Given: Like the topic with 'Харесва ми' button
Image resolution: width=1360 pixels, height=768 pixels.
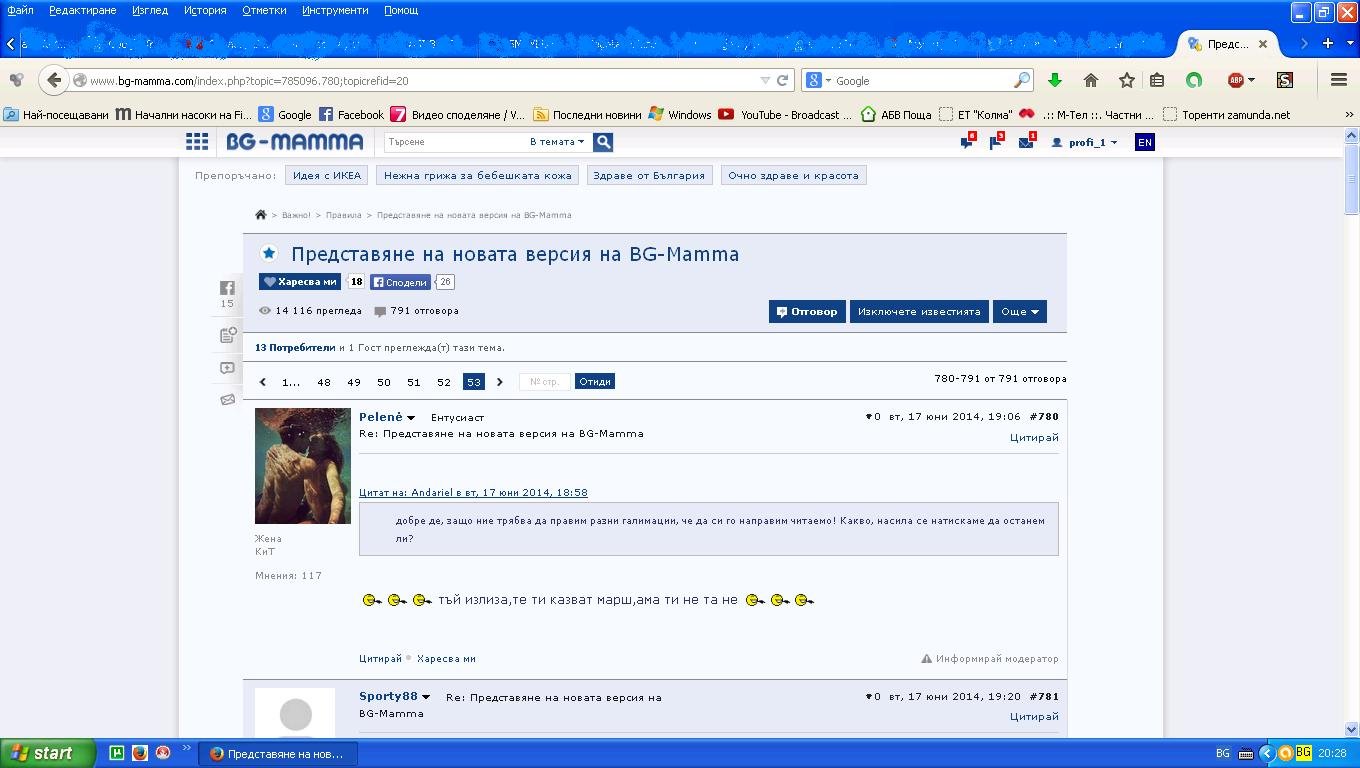Looking at the screenshot, I should coord(300,282).
